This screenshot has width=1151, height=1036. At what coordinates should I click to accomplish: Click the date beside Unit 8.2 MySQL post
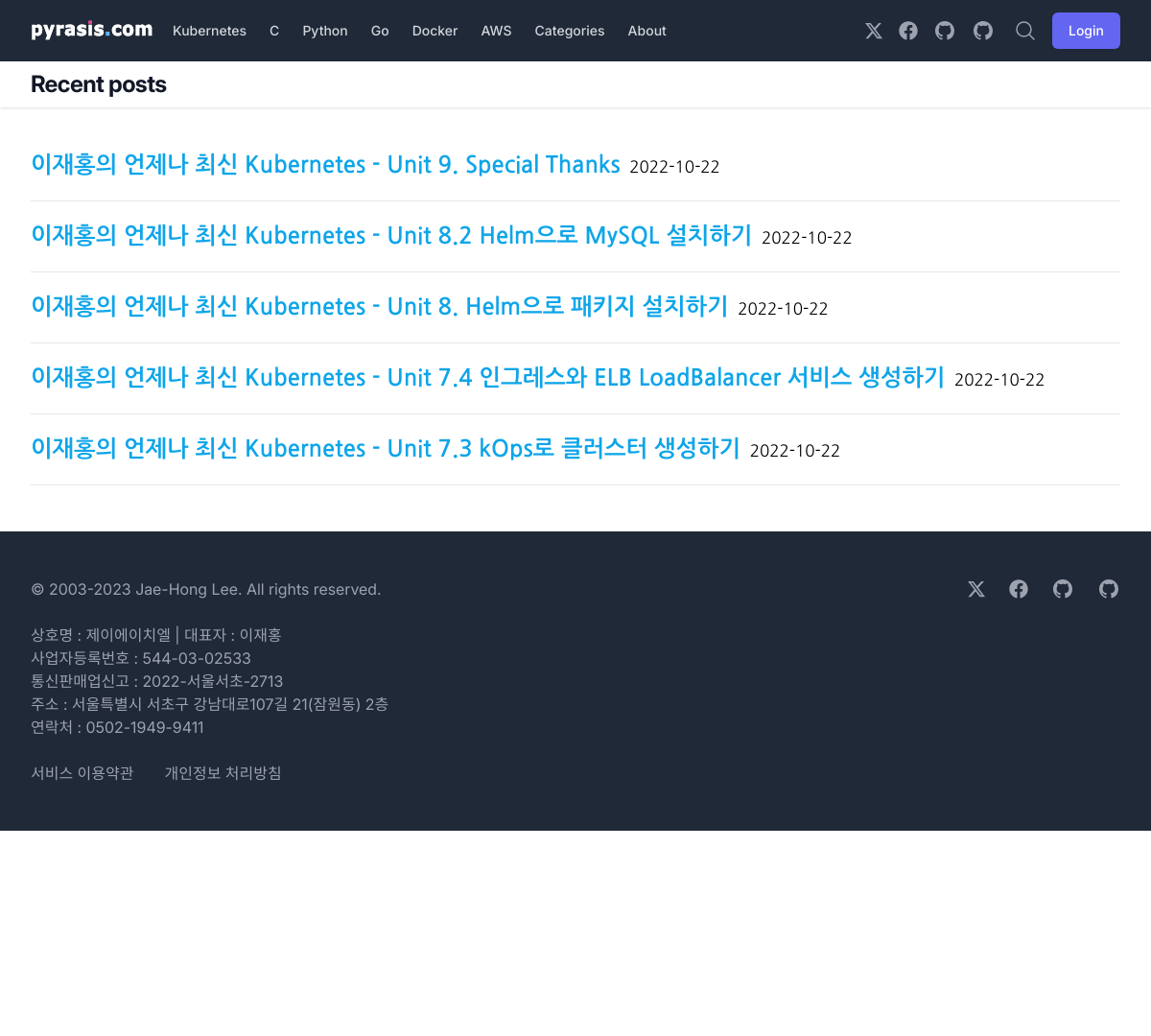tap(807, 238)
